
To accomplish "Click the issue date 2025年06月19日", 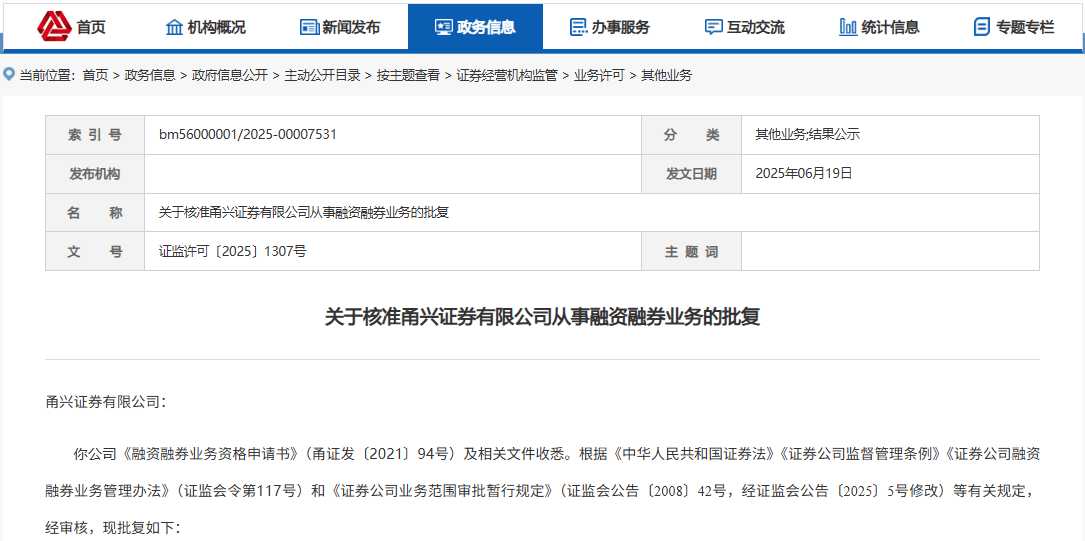I will [x=804, y=174].
